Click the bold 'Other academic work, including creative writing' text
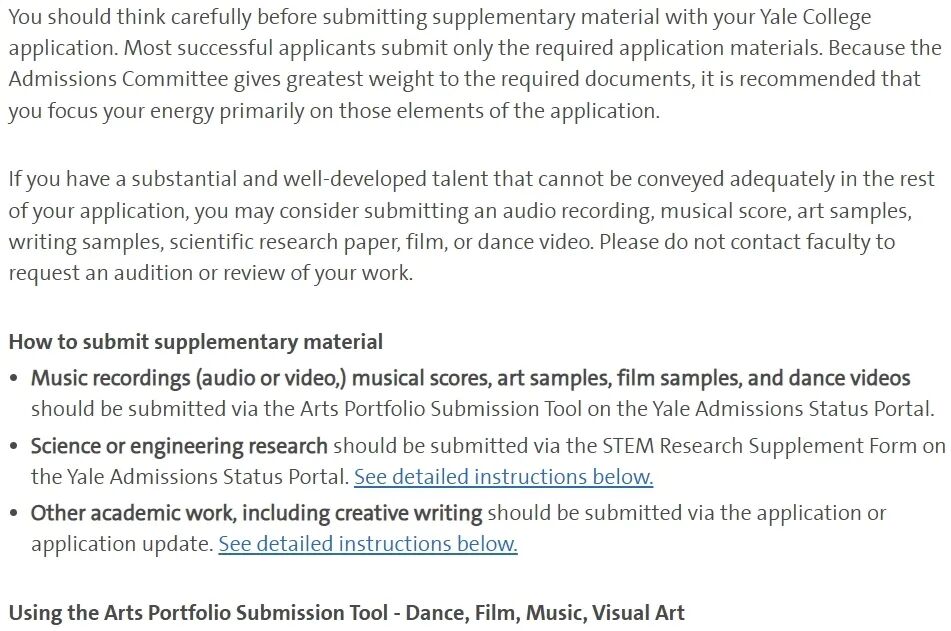This screenshot has height=631, width=951. pos(257,513)
